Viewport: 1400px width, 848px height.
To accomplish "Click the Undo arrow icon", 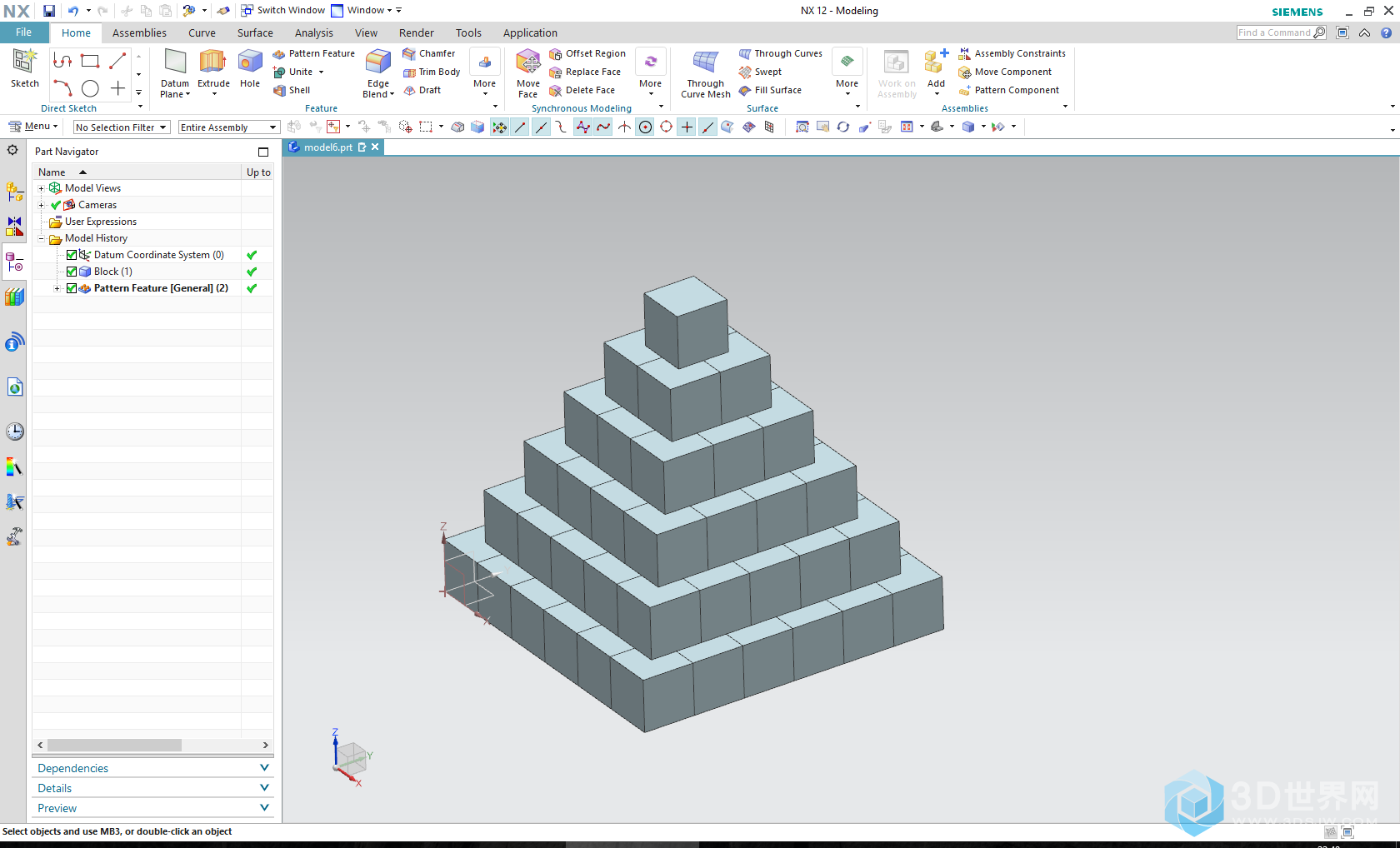I will pyautogui.click(x=72, y=11).
